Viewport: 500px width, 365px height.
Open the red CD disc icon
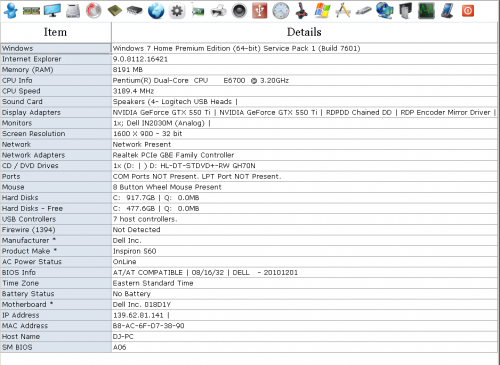click(x=94, y=11)
